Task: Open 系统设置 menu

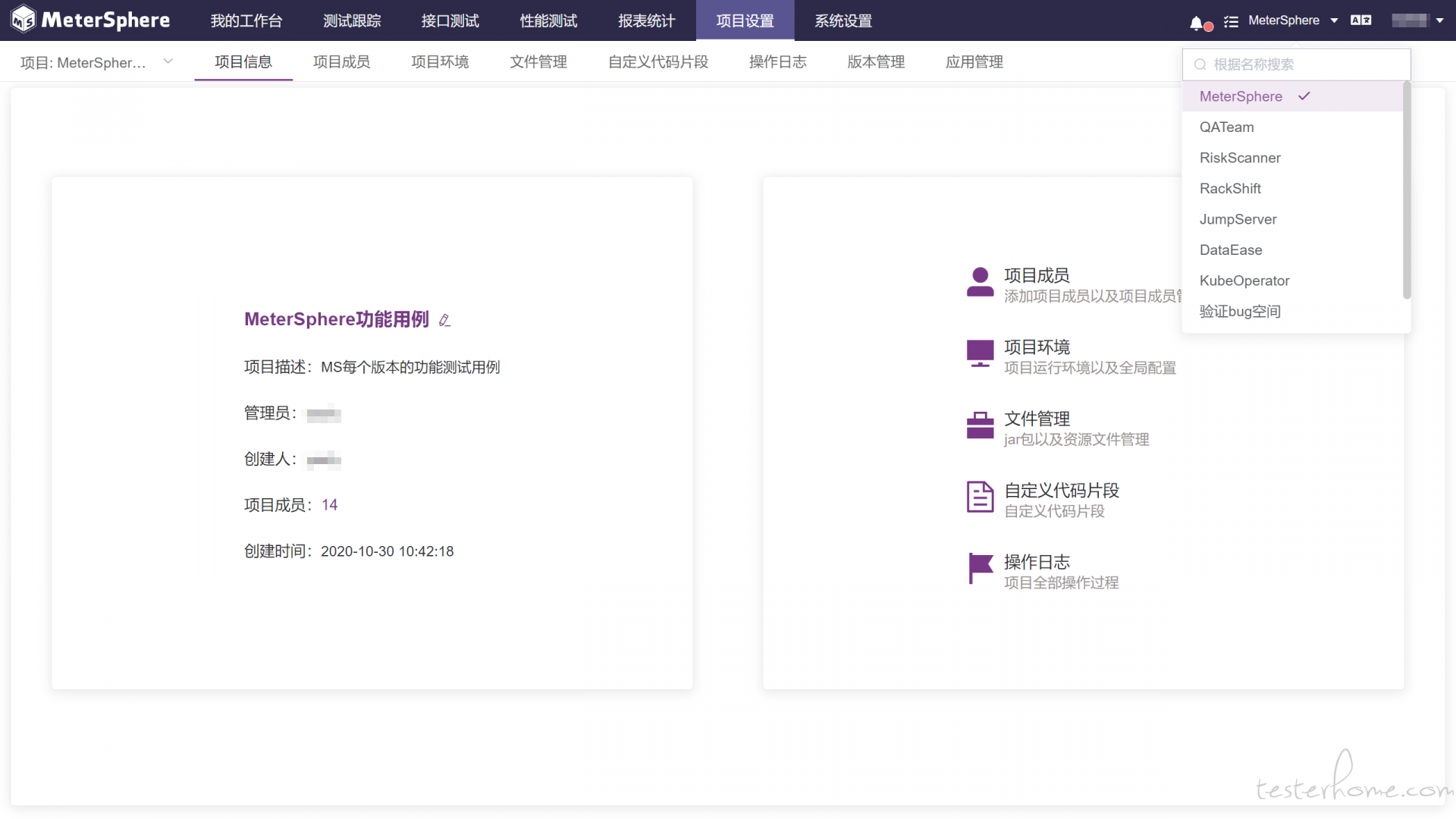Action: (843, 20)
